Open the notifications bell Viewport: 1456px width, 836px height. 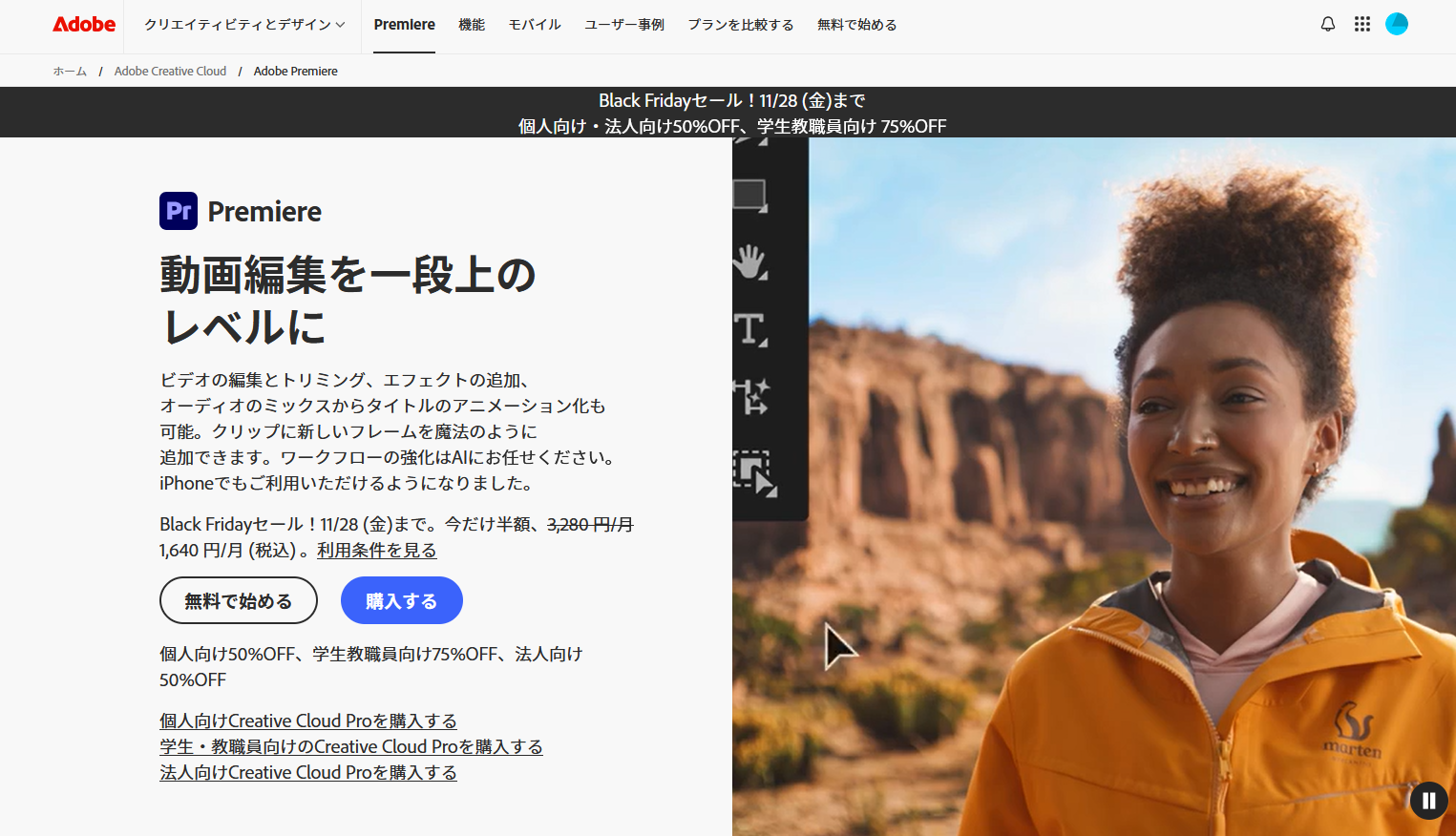[x=1327, y=25]
